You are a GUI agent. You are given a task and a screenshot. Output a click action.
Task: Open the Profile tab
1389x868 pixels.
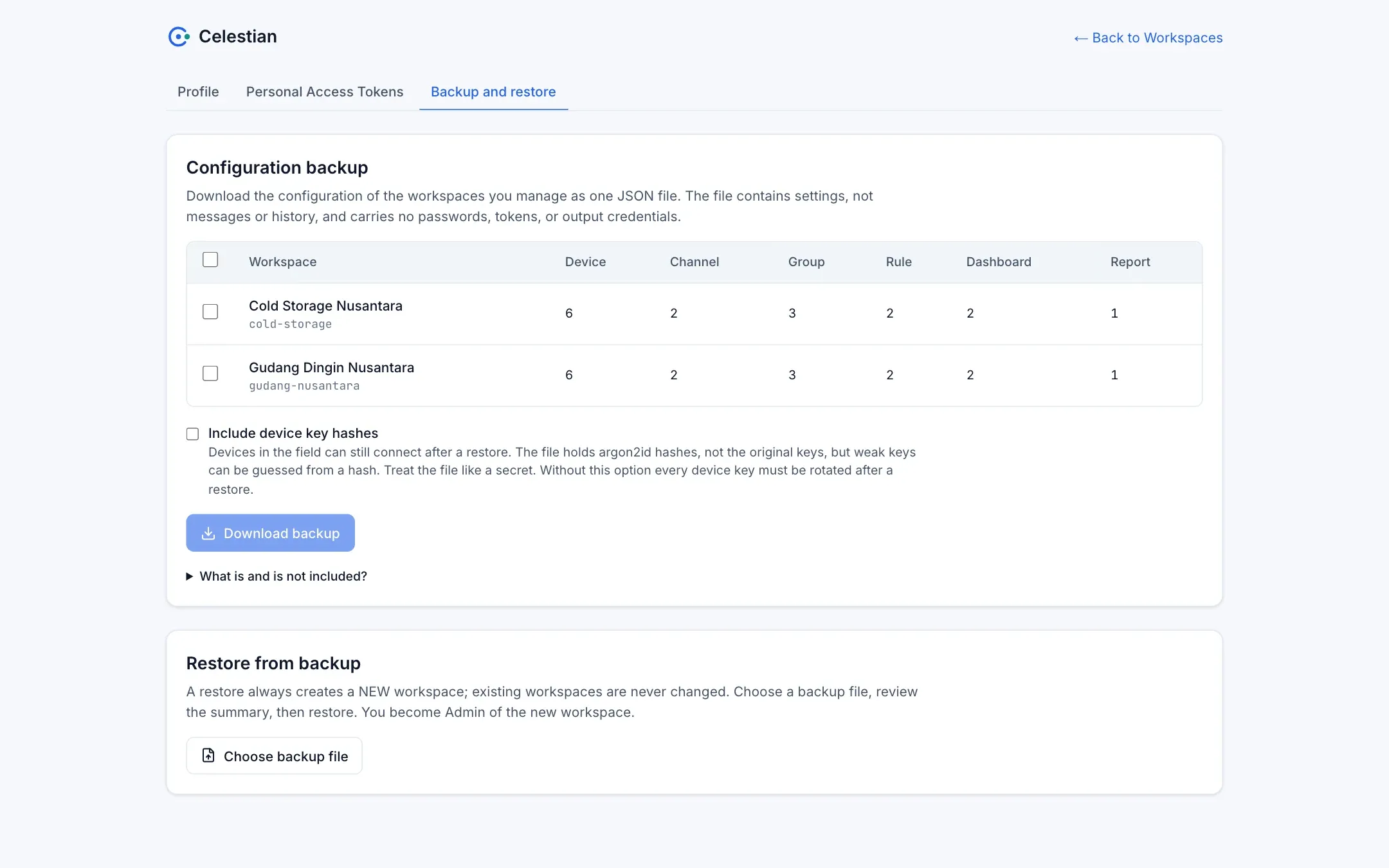tap(198, 92)
